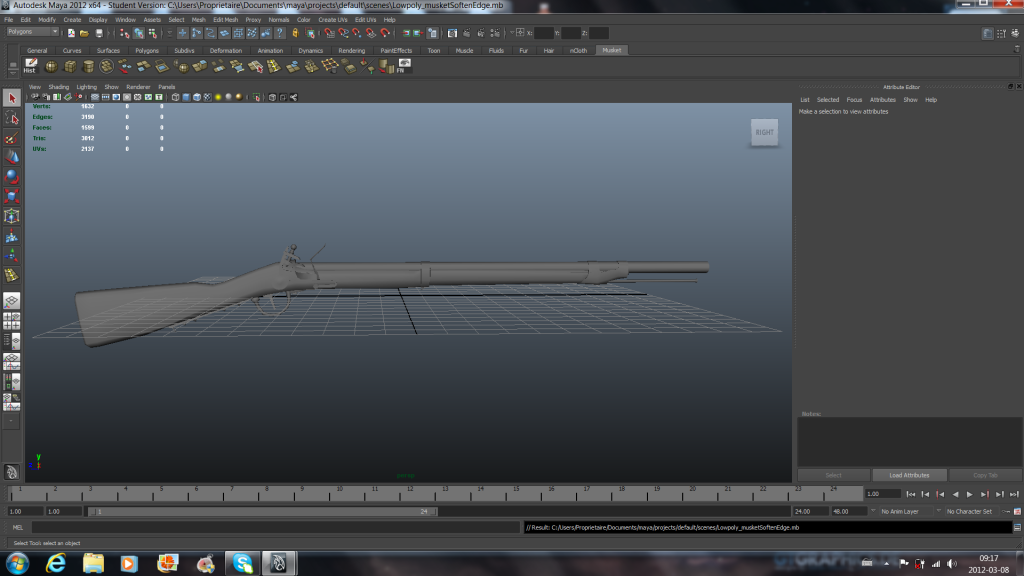Select the Show Manipulator tool

click(x=12, y=255)
